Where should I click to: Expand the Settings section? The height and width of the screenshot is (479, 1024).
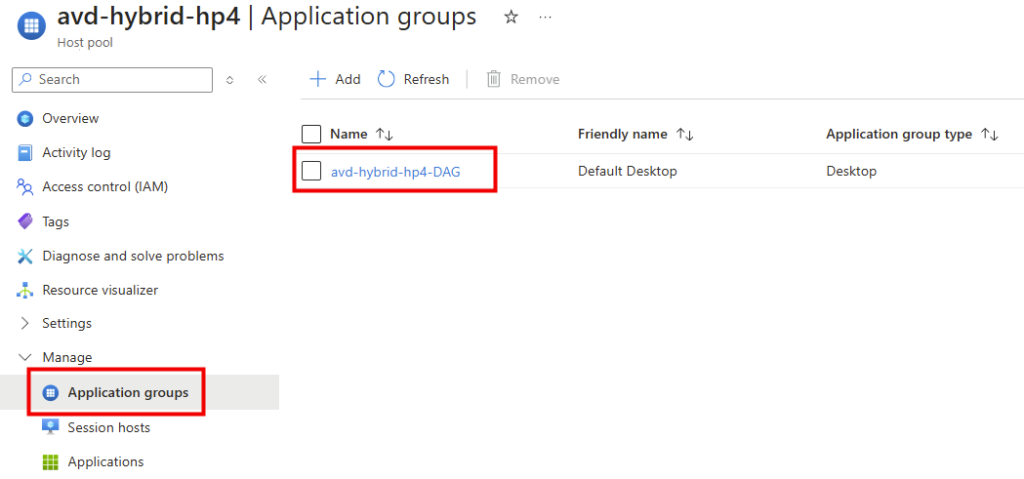[x=67, y=323]
